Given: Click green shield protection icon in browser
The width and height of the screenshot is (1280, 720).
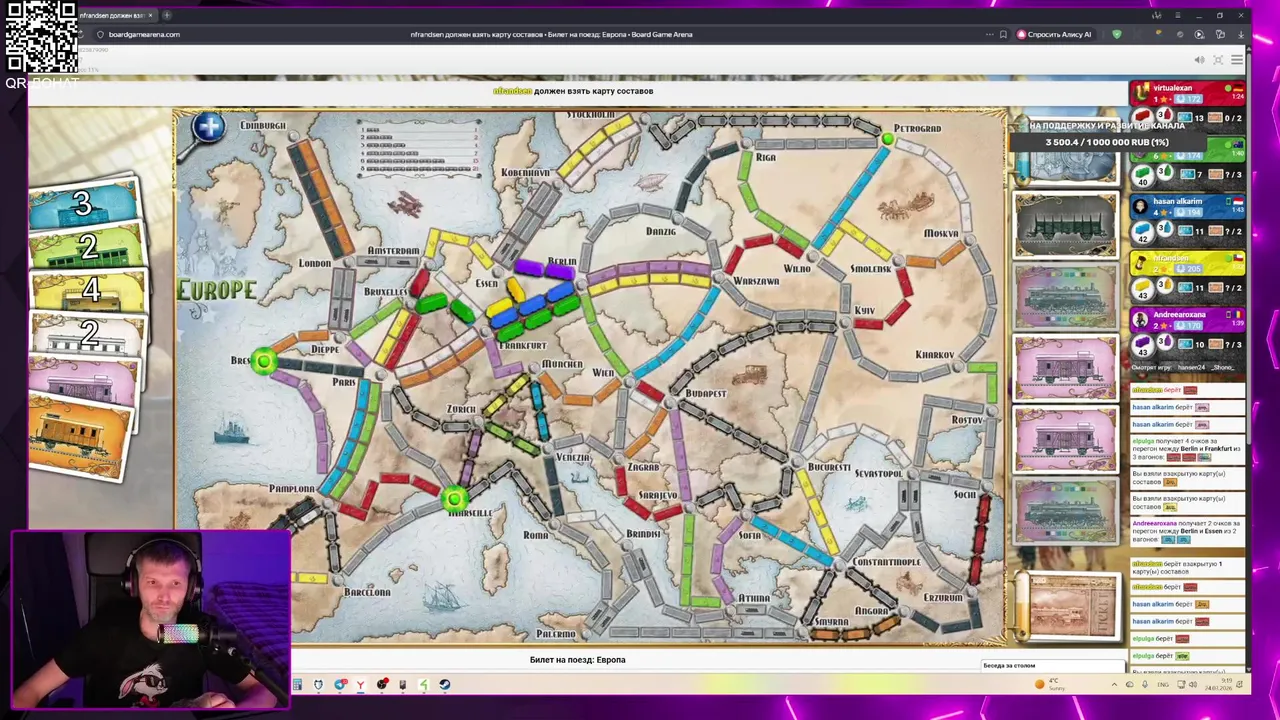Looking at the screenshot, I should 1117,34.
